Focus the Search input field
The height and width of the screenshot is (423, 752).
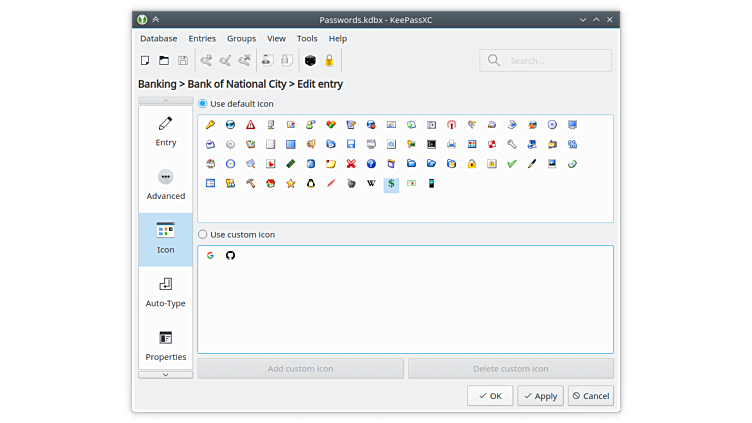coord(555,61)
